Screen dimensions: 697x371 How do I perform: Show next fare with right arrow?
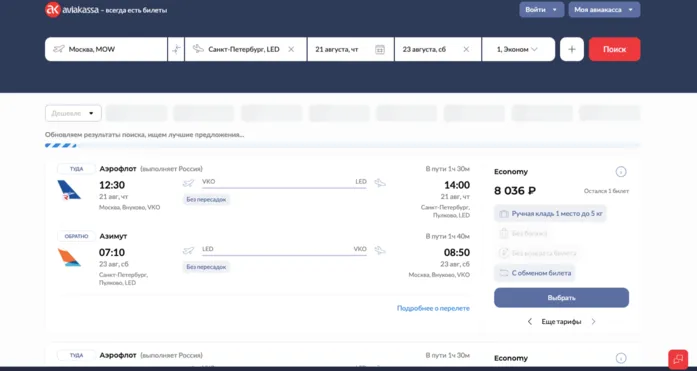pos(593,321)
